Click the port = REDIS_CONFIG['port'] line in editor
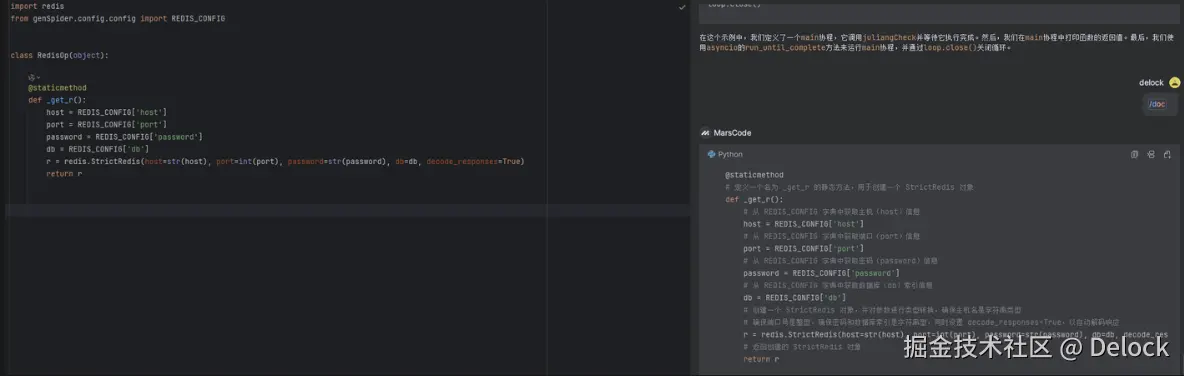 coord(106,125)
